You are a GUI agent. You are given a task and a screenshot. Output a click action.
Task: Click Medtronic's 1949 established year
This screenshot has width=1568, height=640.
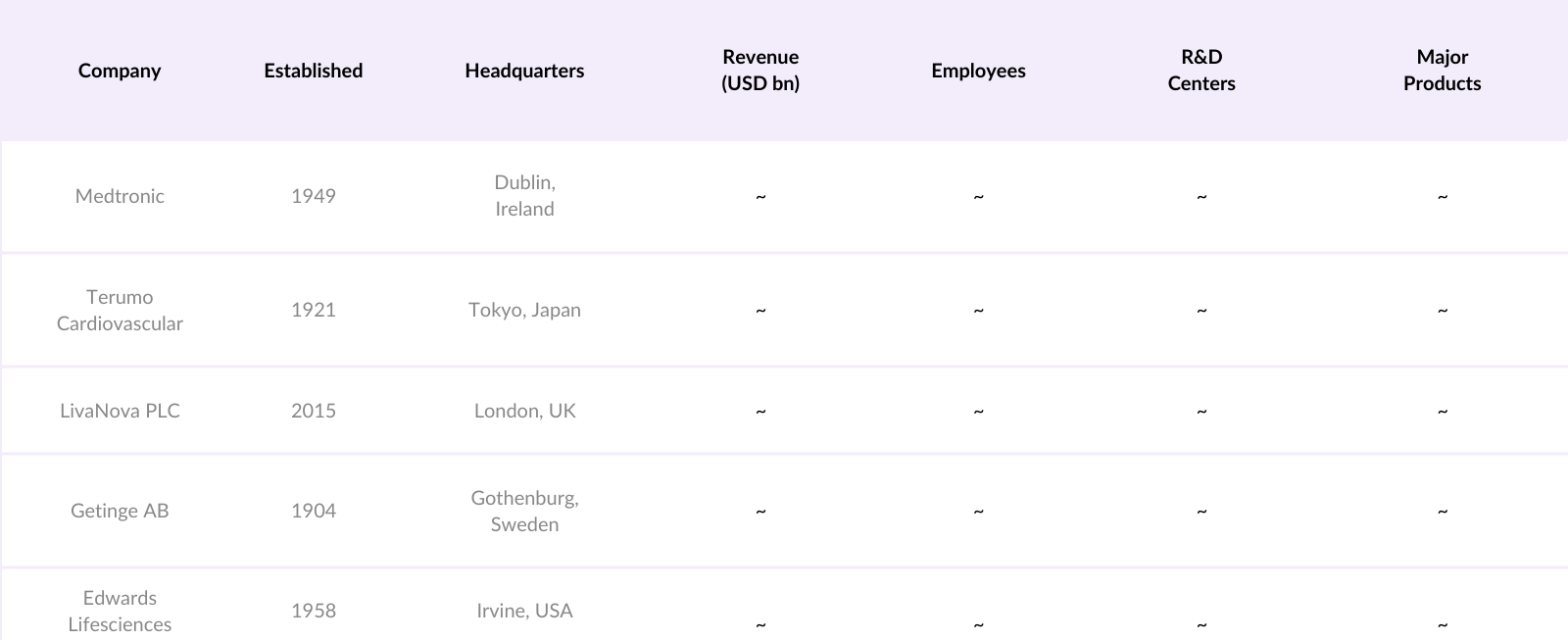pyautogui.click(x=314, y=196)
